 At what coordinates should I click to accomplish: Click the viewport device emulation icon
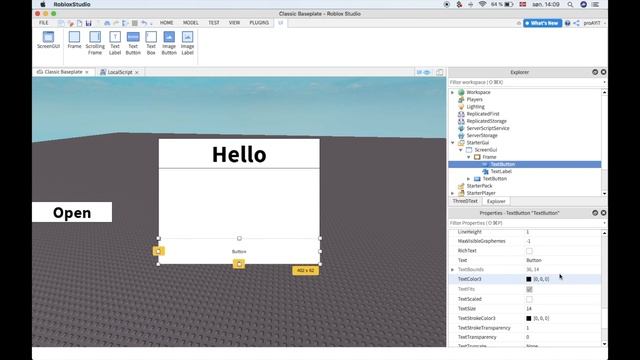(x=440, y=72)
